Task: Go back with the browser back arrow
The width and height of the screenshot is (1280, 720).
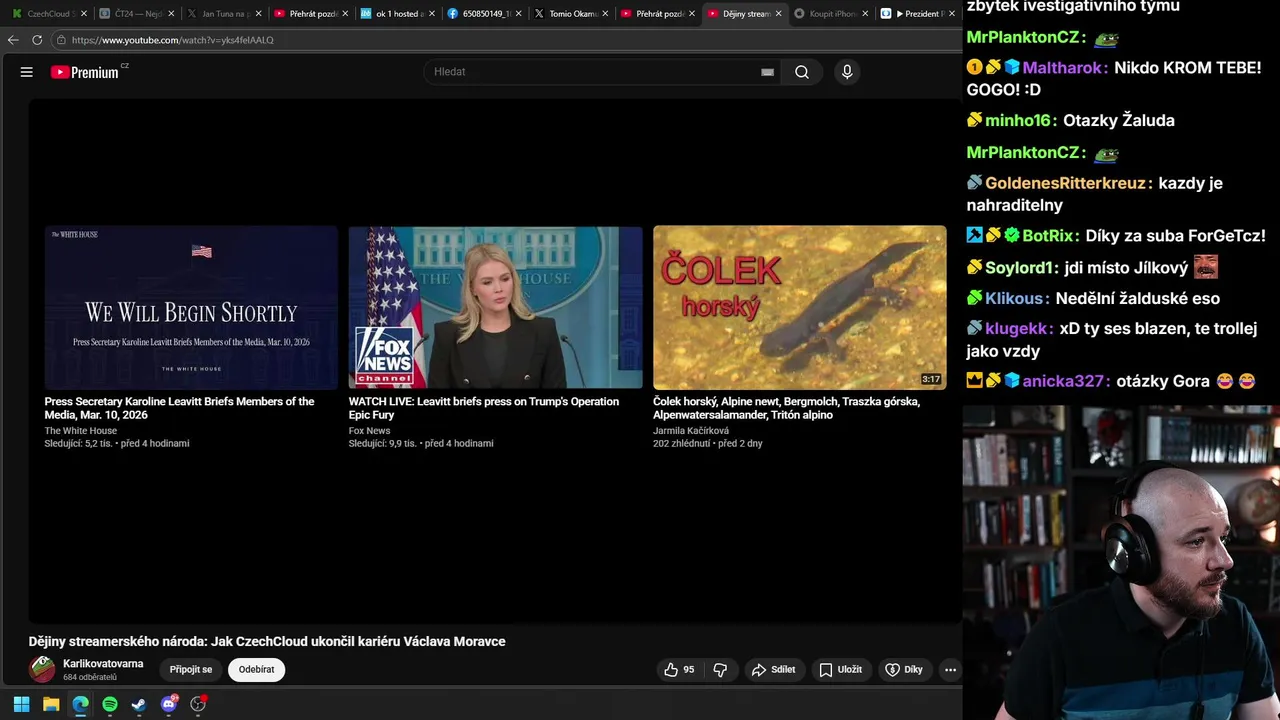Action: point(13,40)
